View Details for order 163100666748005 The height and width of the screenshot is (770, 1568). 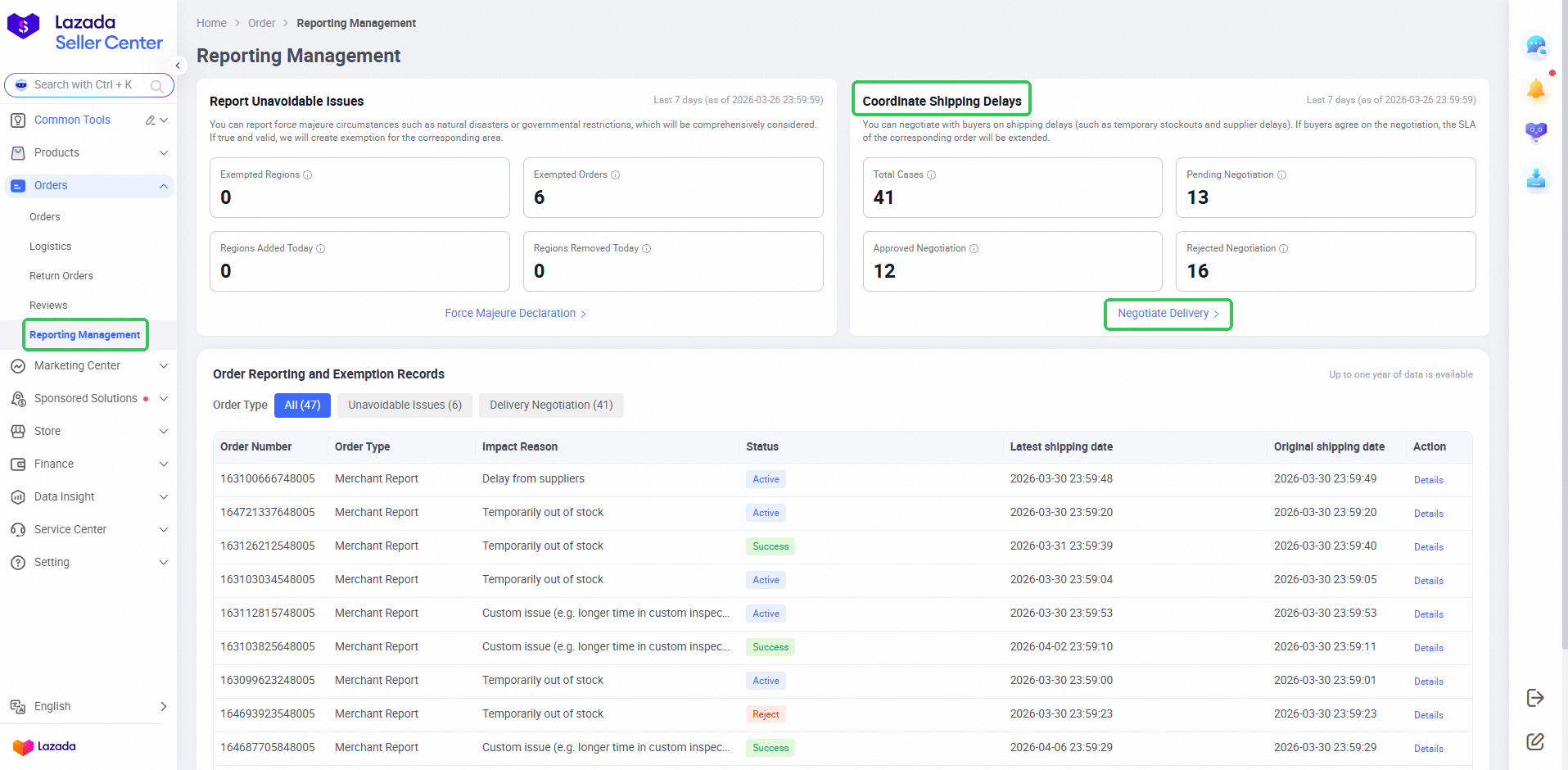tap(1429, 480)
